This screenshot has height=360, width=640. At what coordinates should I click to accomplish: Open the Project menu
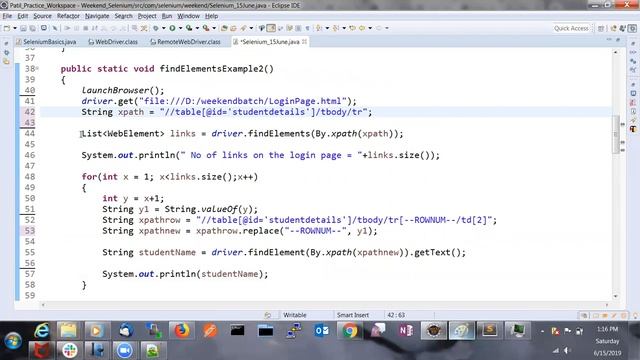147,16
